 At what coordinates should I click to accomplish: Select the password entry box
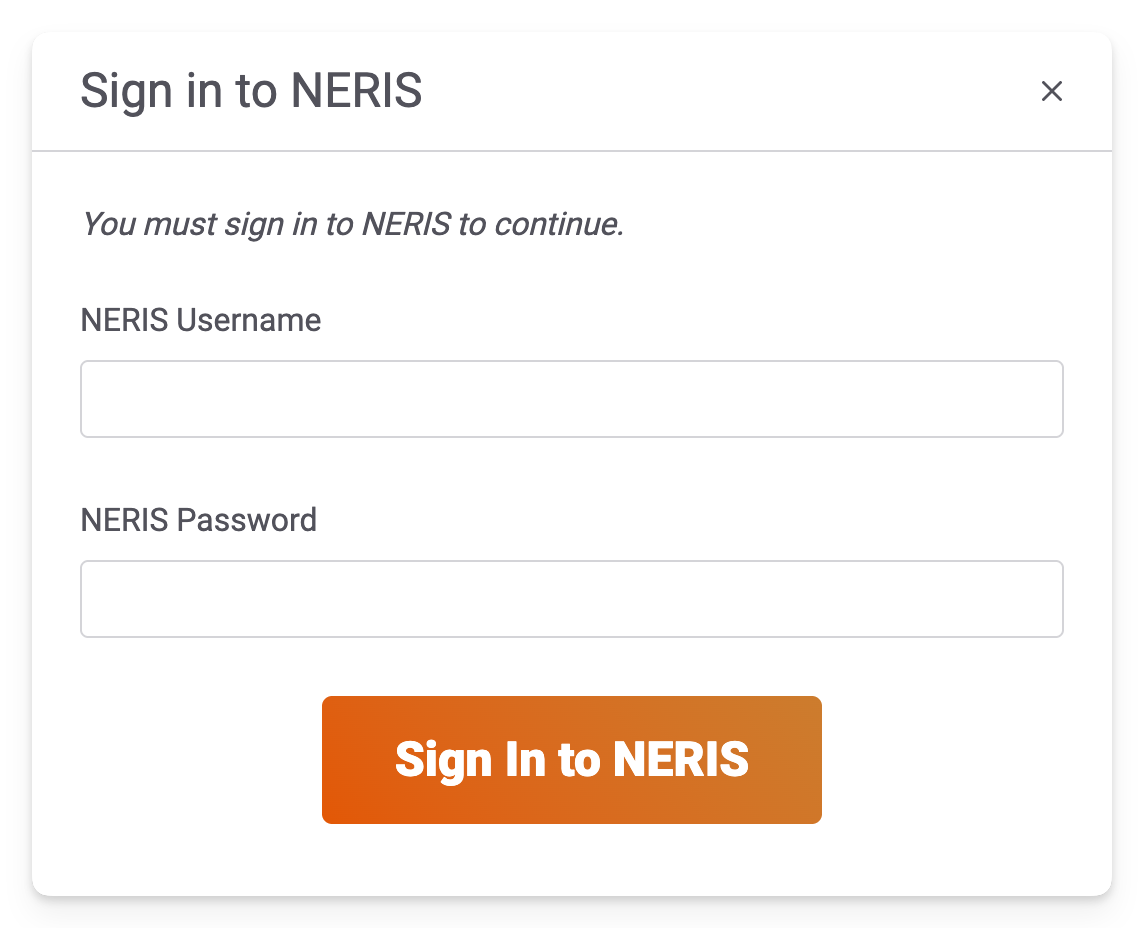pyautogui.click(x=571, y=599)
